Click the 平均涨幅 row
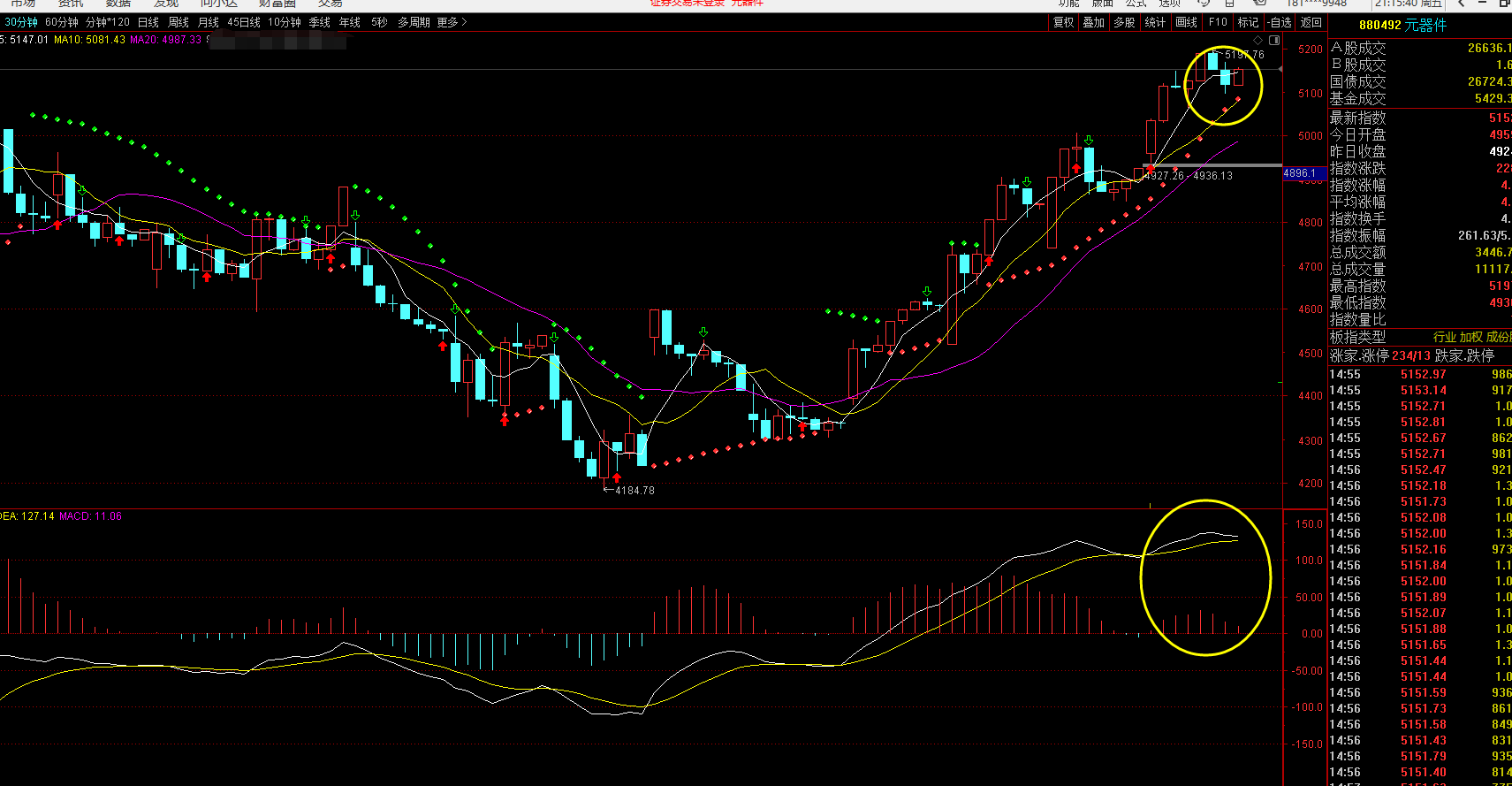 [x=1419, y=202]
